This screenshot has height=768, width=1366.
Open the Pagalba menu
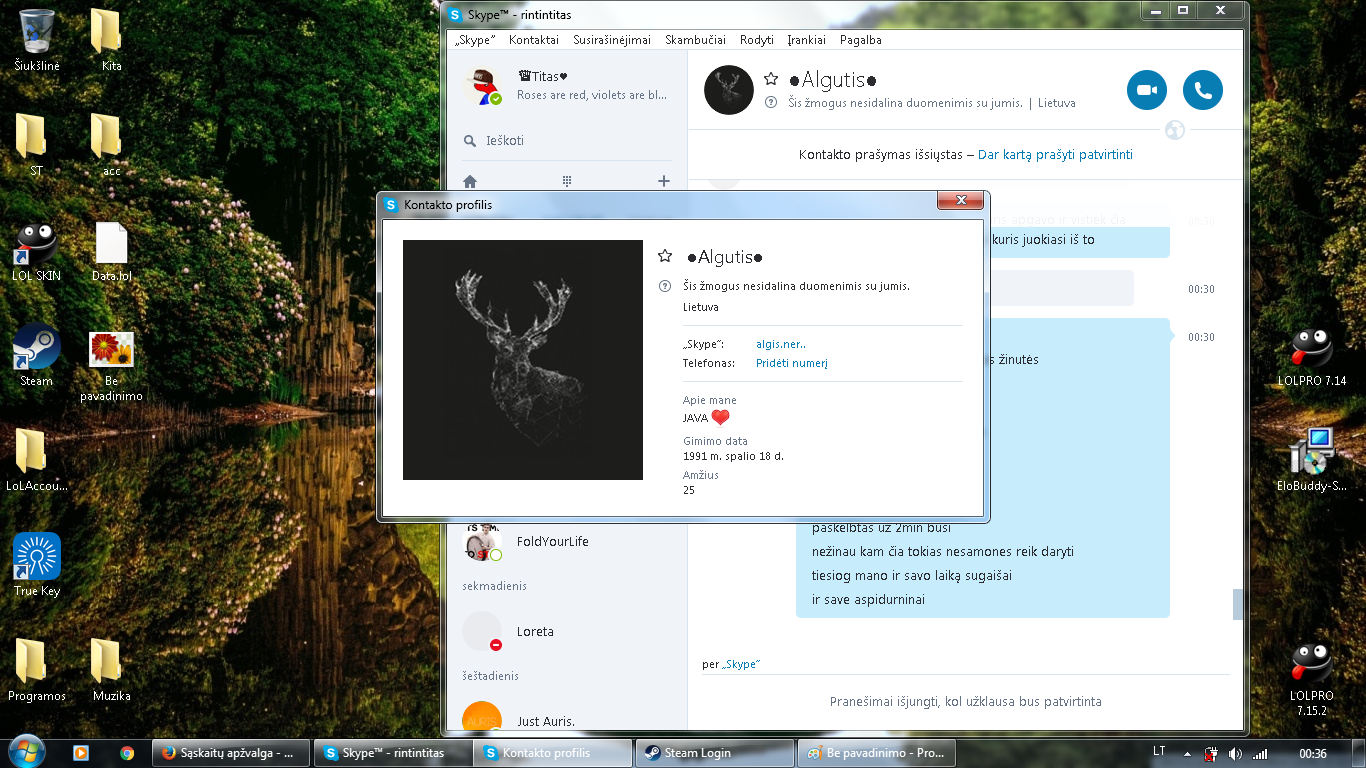861,40
